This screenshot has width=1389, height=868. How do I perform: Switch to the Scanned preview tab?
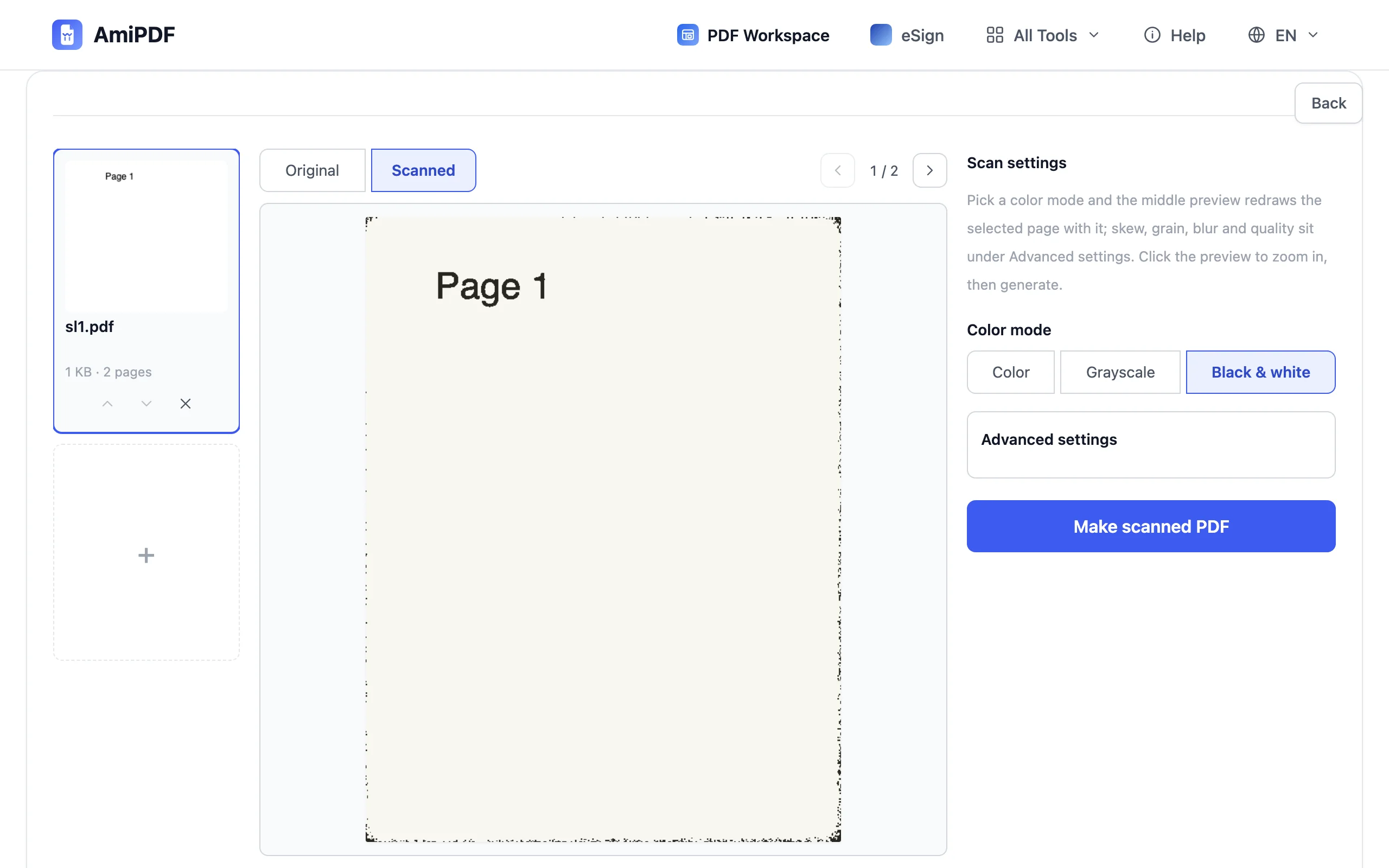[x=424, y=170]
